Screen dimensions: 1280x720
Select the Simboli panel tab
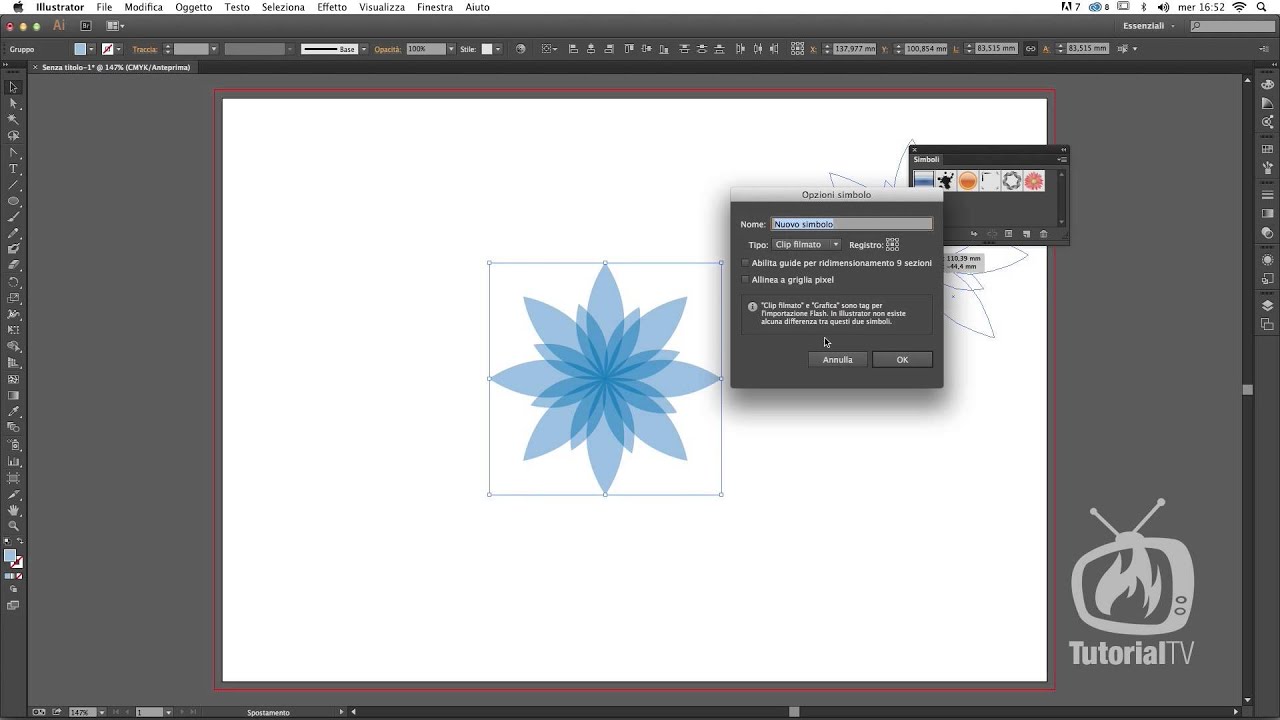(x=927, y=159)
